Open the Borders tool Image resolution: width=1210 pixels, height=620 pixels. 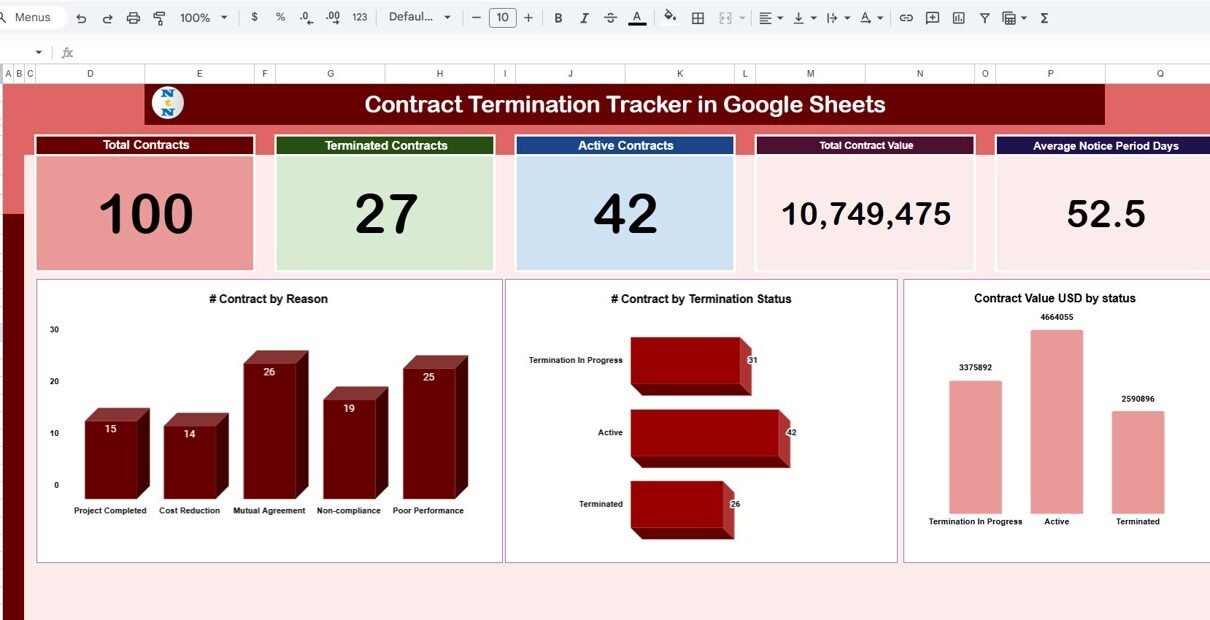(698, 18)
